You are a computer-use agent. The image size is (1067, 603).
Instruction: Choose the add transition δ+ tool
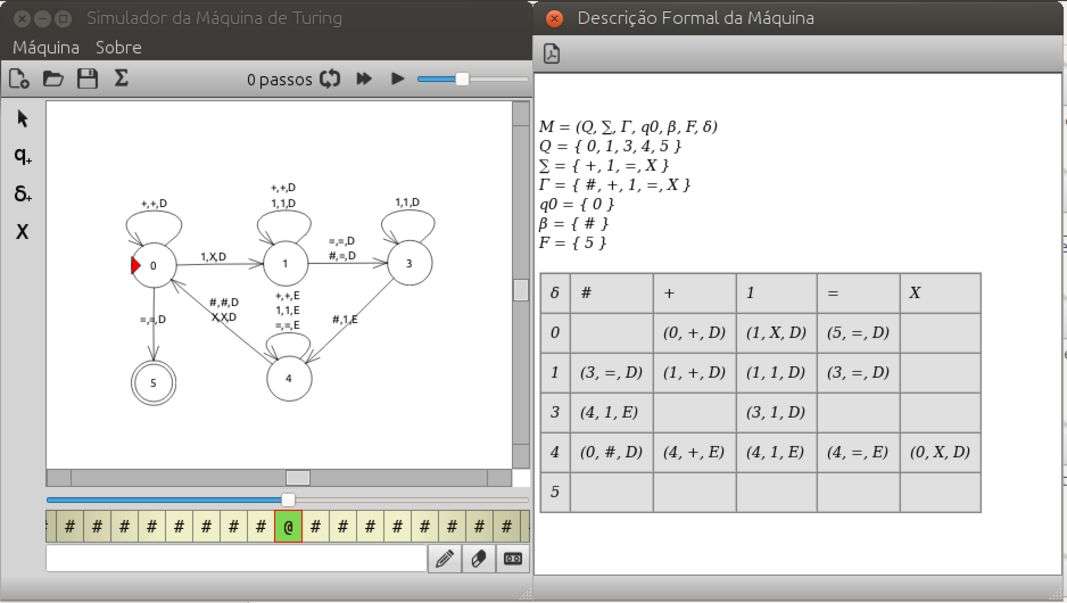point(23,193)
